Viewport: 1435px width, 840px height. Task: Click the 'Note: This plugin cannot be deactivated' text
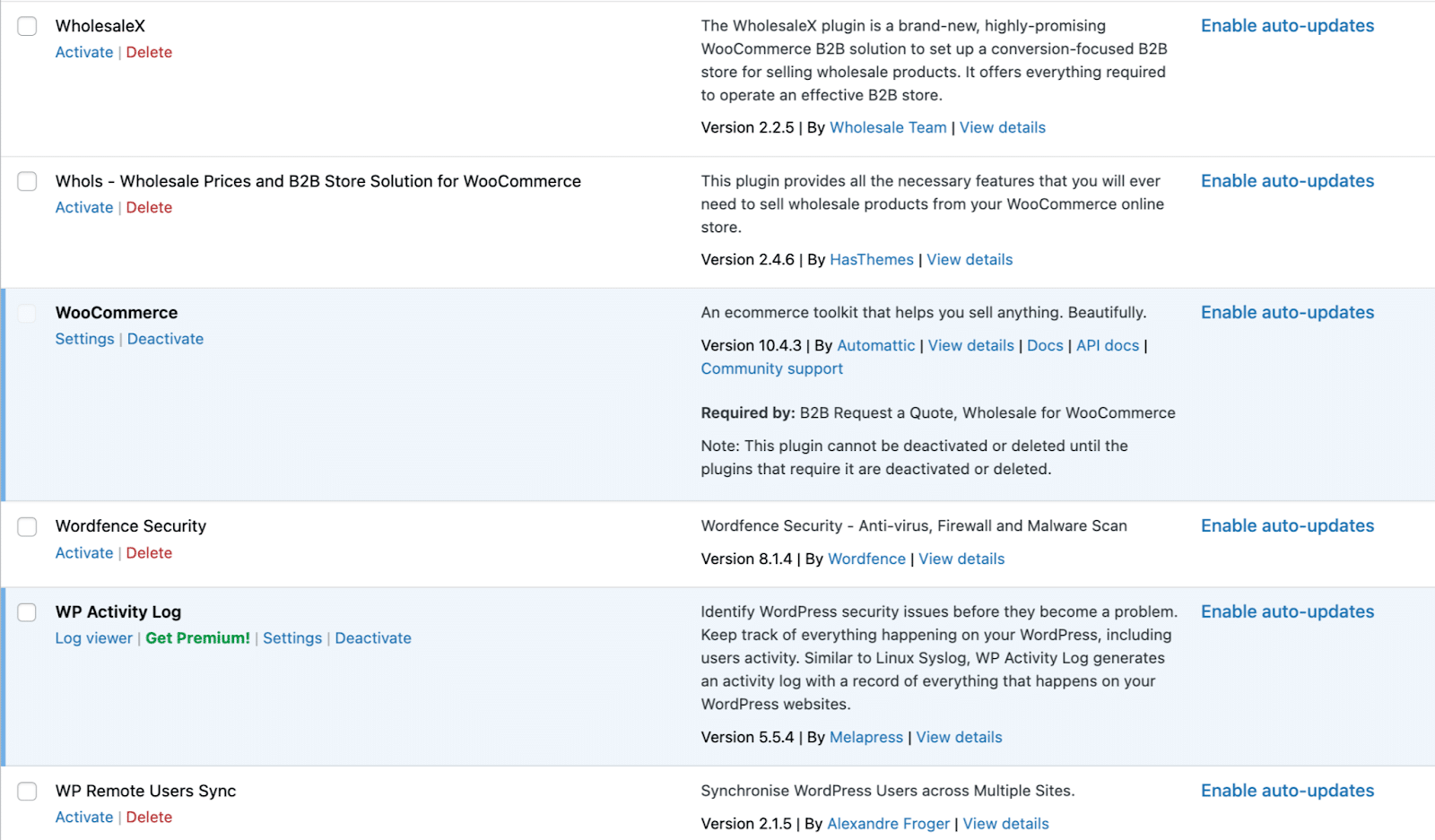pos(915,457)
